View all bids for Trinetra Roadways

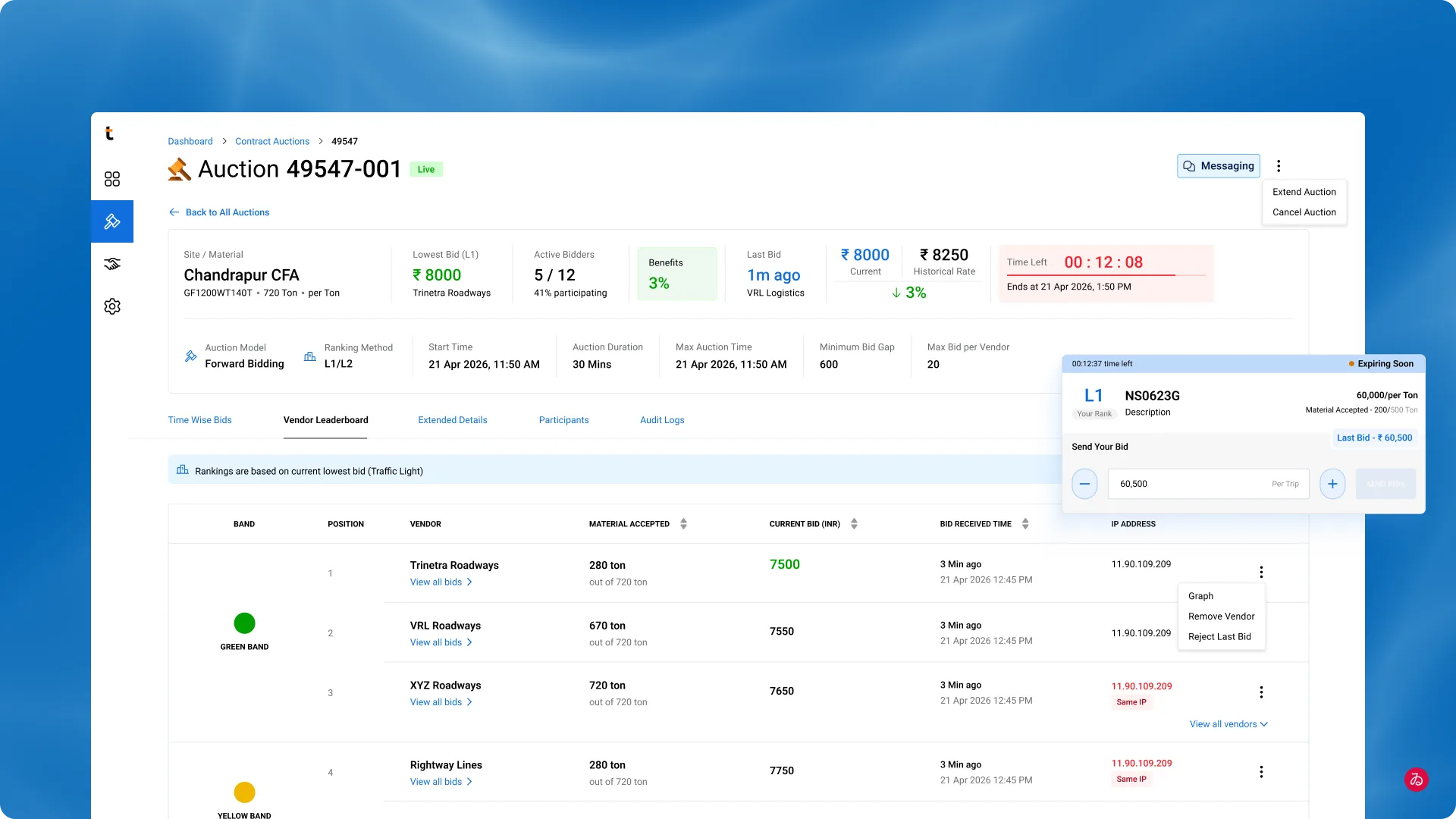coord(441,582)
